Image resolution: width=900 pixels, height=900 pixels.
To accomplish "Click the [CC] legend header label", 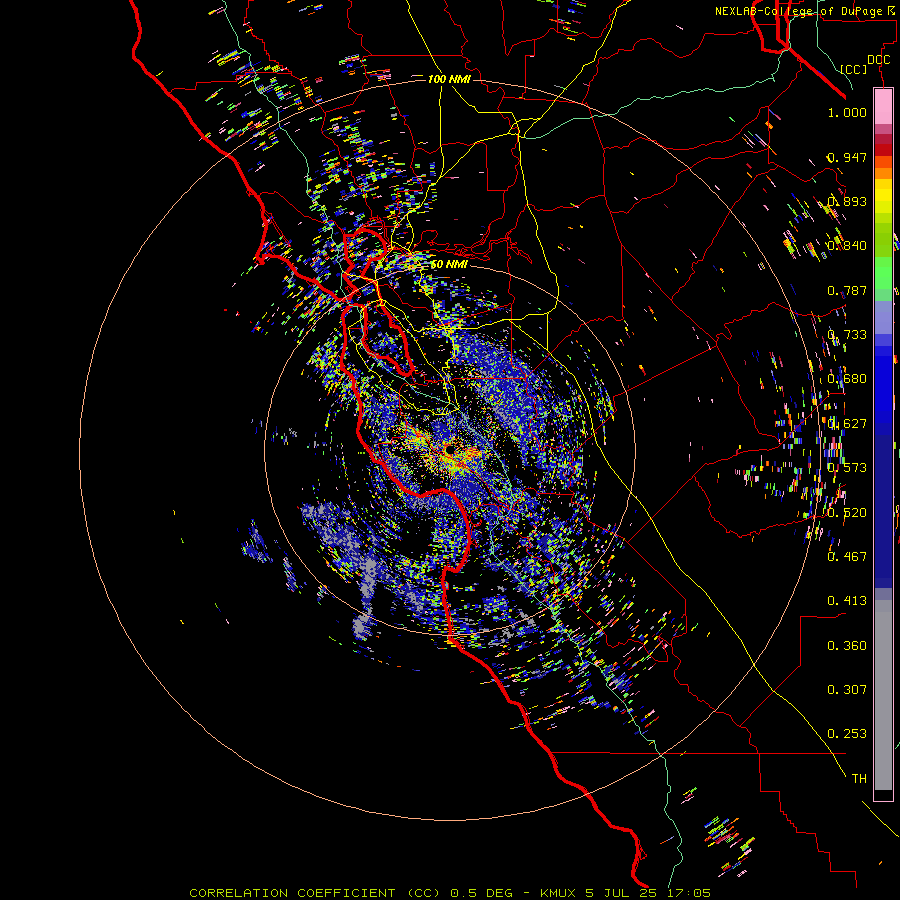I will 854,69.
